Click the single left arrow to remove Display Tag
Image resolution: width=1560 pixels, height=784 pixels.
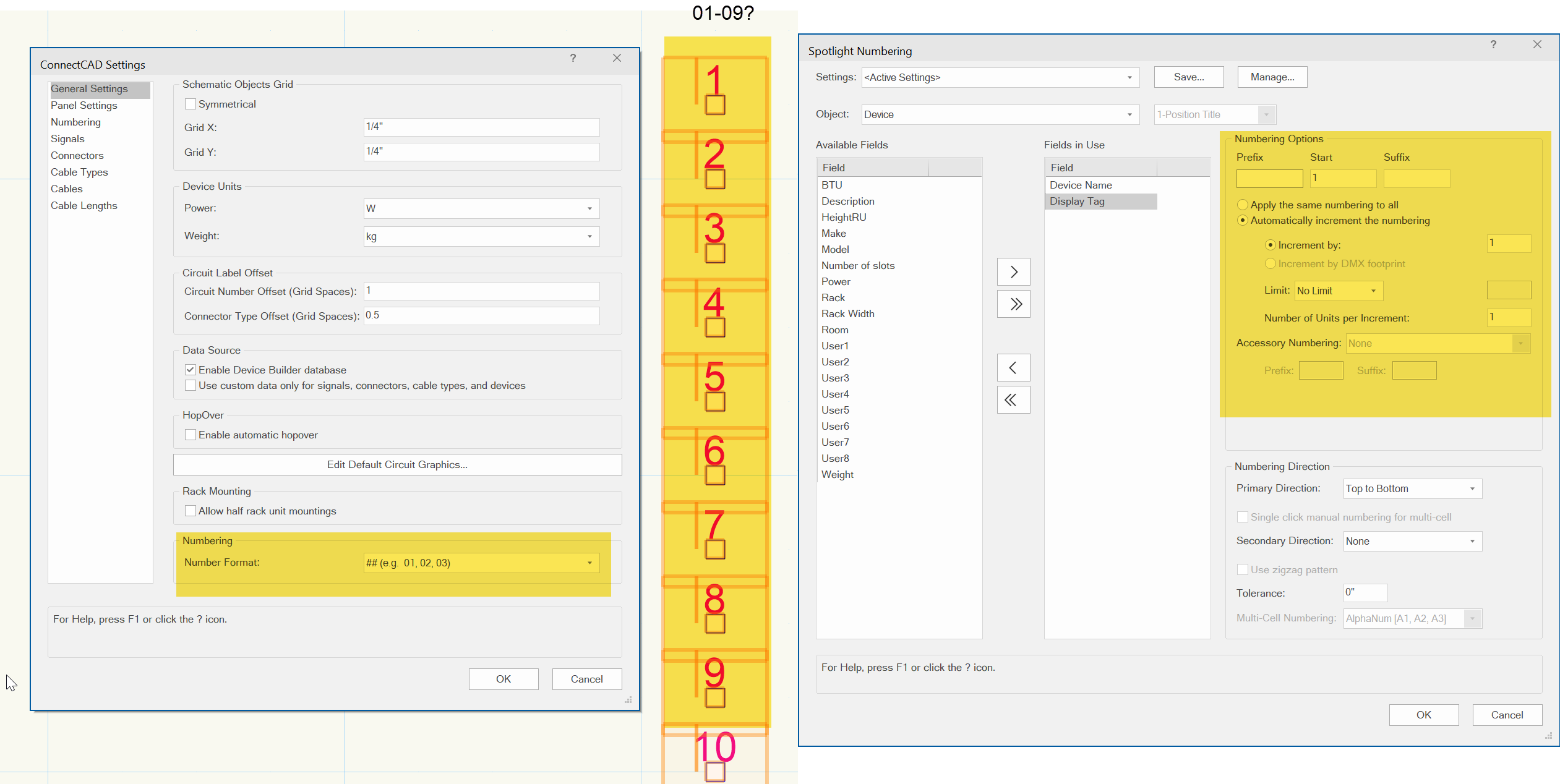pyautogui.click(x=1013, y=367)
